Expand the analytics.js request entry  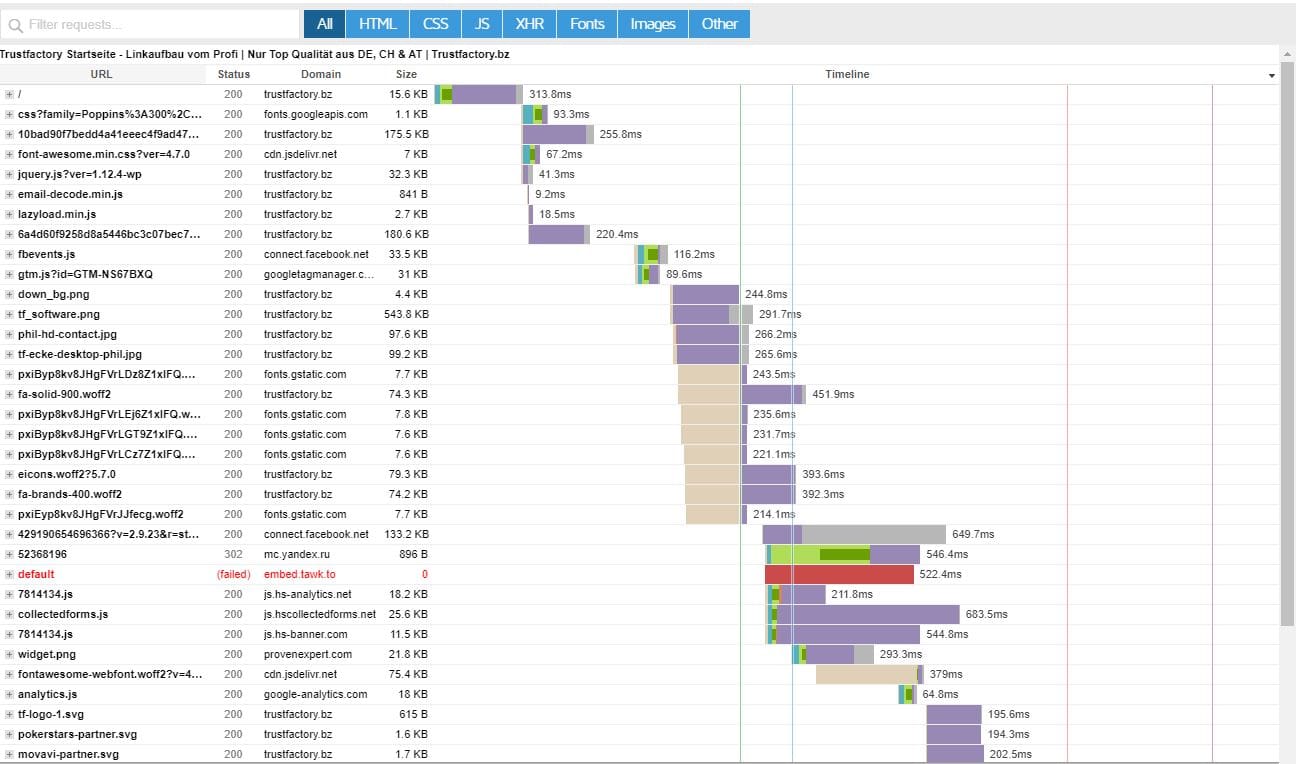tap(9, 694)
